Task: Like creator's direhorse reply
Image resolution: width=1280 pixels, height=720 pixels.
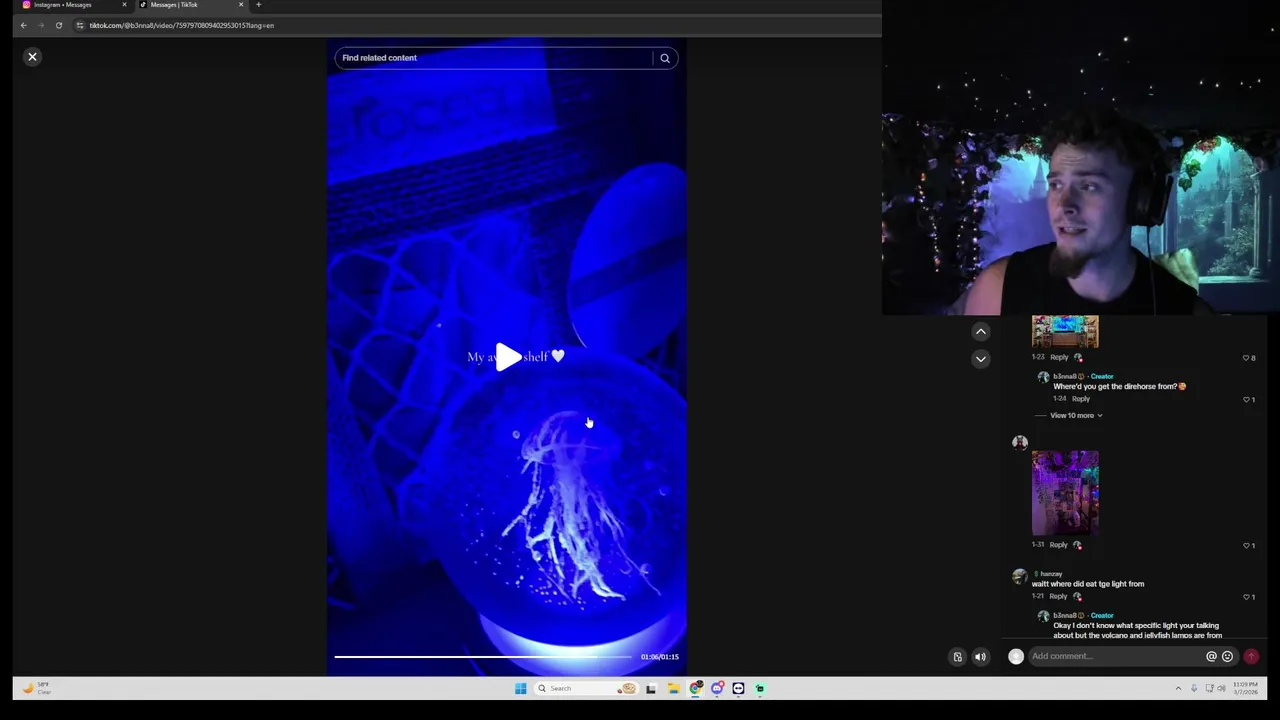Action: click(1248, 399)
